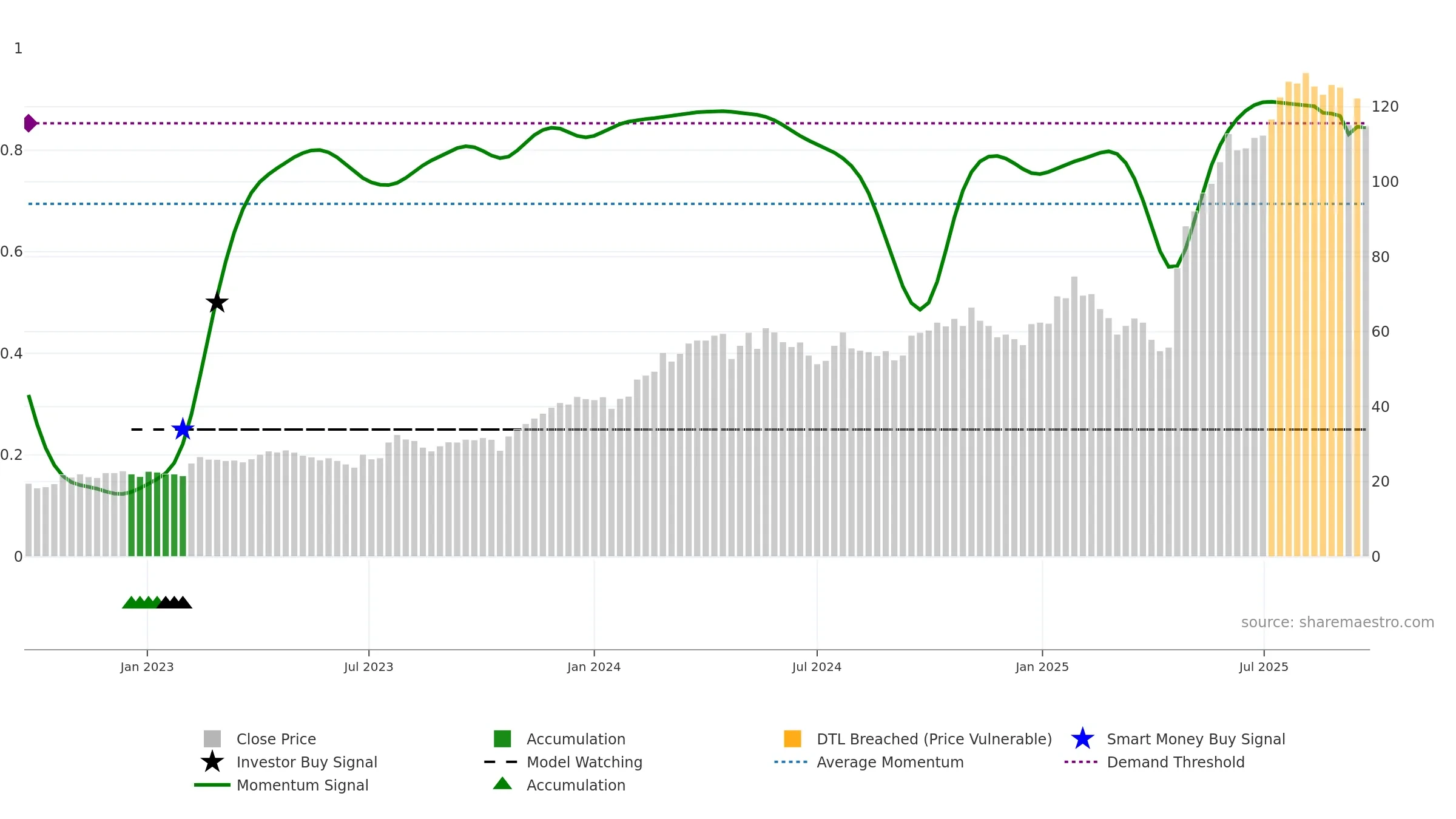Viewport: 1456px width, 819px height.
Task: Click left axis value 1
Action: point(18,49)
